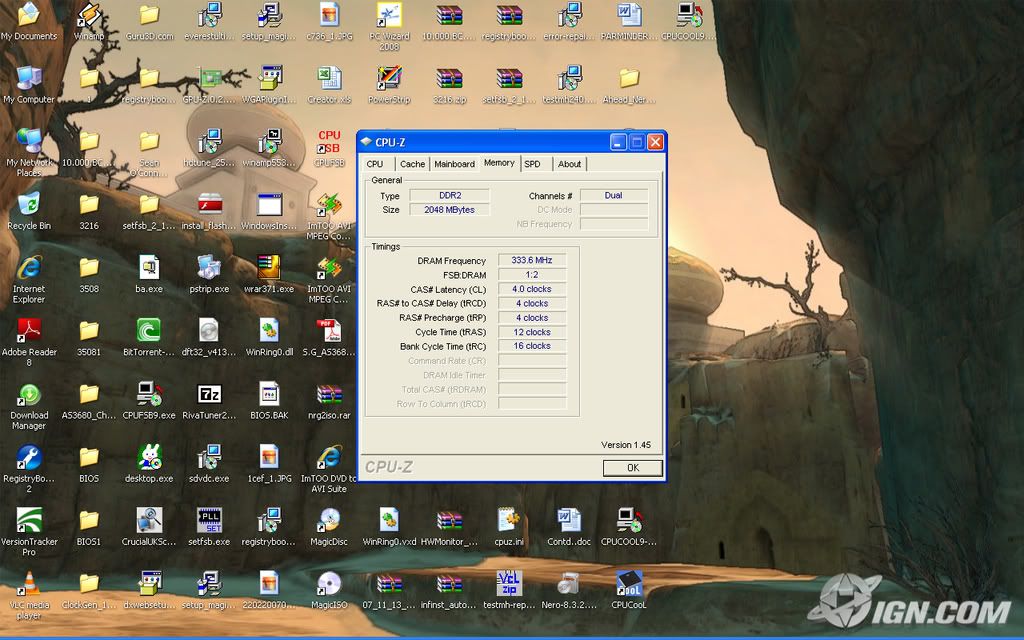This screenshot has height=640, width=1024.
Task: Select the hdtune_25 installer icon
Action: point(209,141)
